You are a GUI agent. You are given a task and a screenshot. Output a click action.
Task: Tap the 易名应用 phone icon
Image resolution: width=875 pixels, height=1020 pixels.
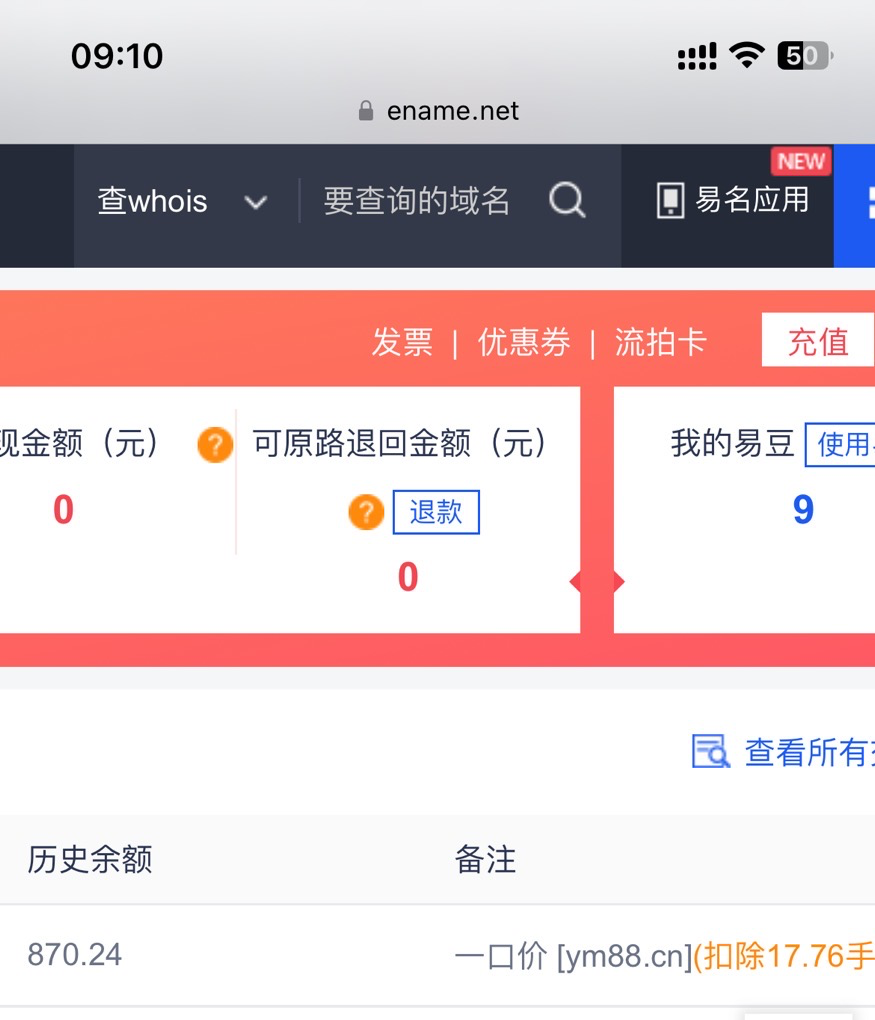(x=669, y=201)
